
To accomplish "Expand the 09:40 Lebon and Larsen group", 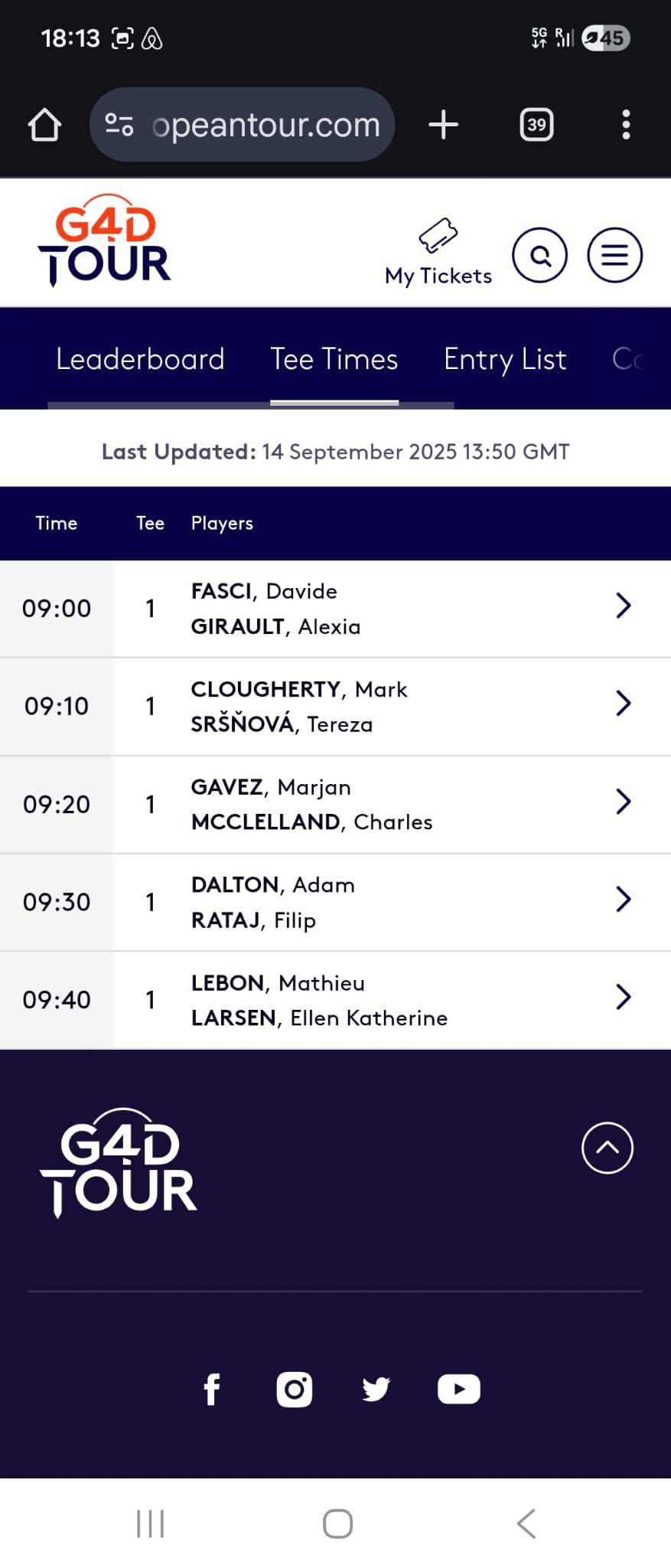I will [x=624, y=998].
